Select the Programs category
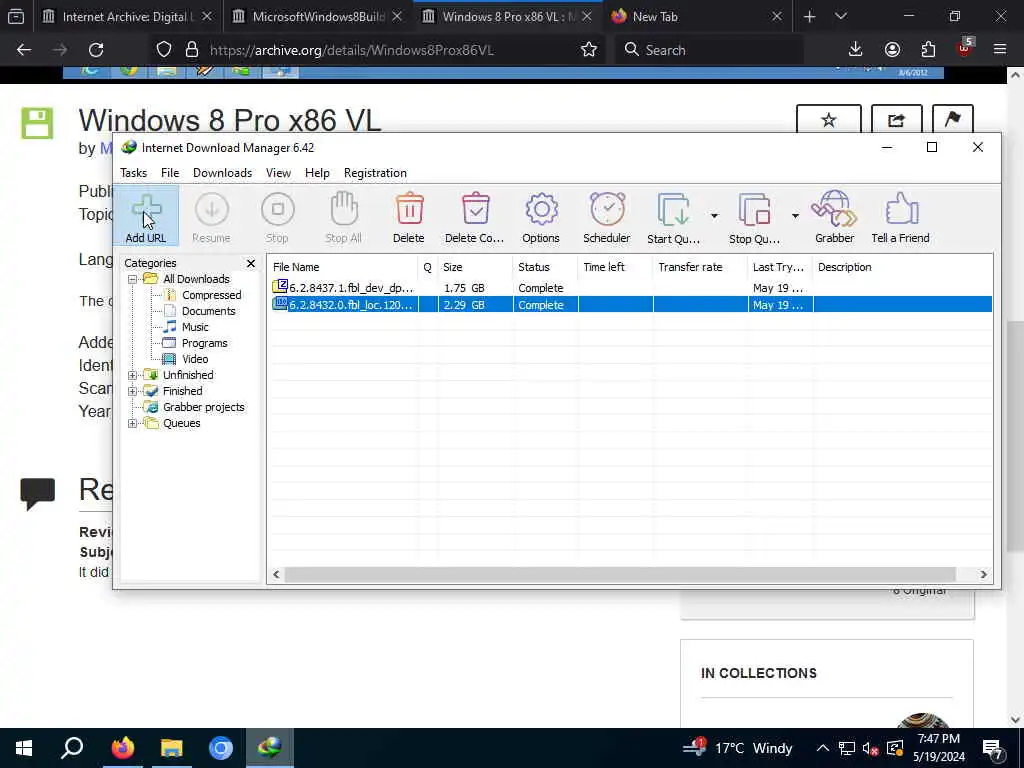This screenshot has height=768, width=1024. tap(204, 344)
